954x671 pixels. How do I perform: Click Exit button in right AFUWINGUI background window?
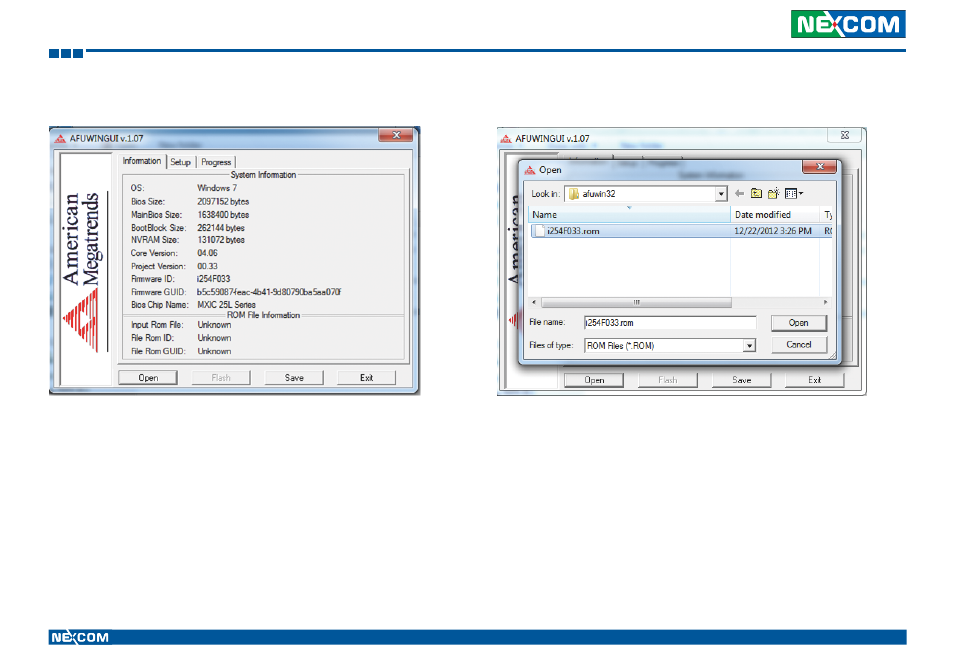click(814, 380)
